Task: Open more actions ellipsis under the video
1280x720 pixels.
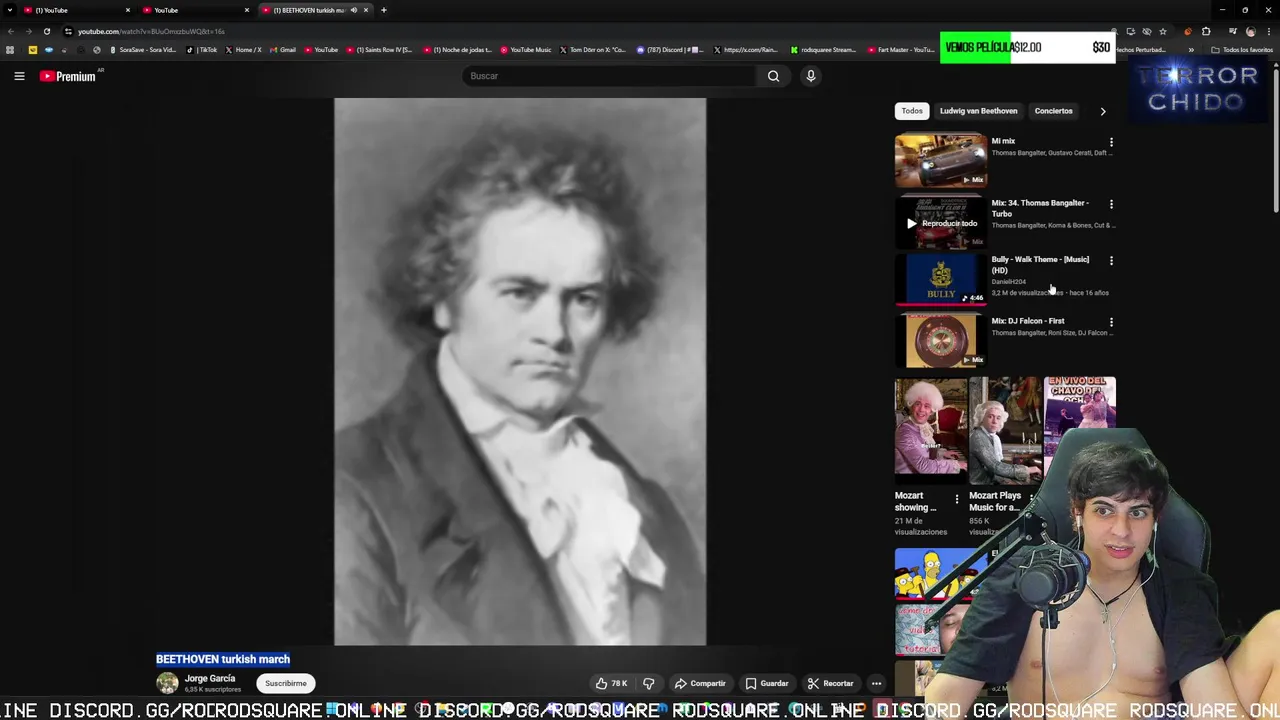Action: pyautogui.click(x=876, y=684)
